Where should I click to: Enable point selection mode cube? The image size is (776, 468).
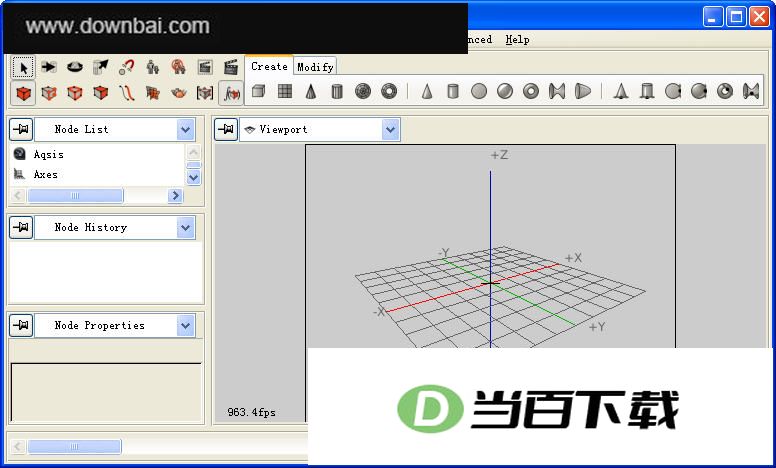click(49, 93)
